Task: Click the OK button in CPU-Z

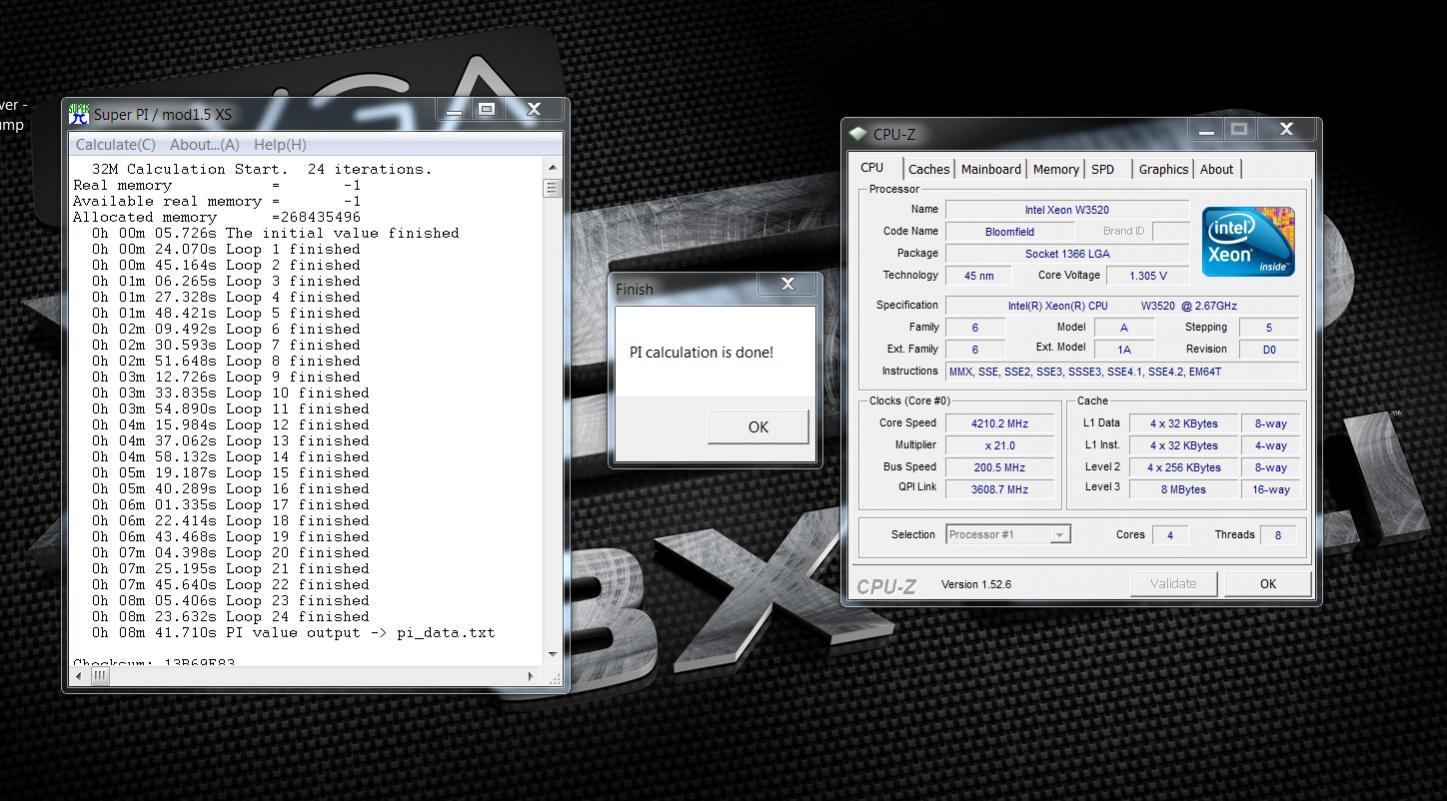Action: click(x=1268, y=584)
